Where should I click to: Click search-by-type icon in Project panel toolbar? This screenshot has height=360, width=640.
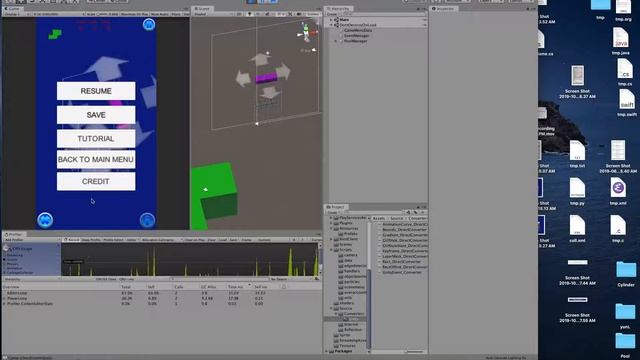(408, 212)
